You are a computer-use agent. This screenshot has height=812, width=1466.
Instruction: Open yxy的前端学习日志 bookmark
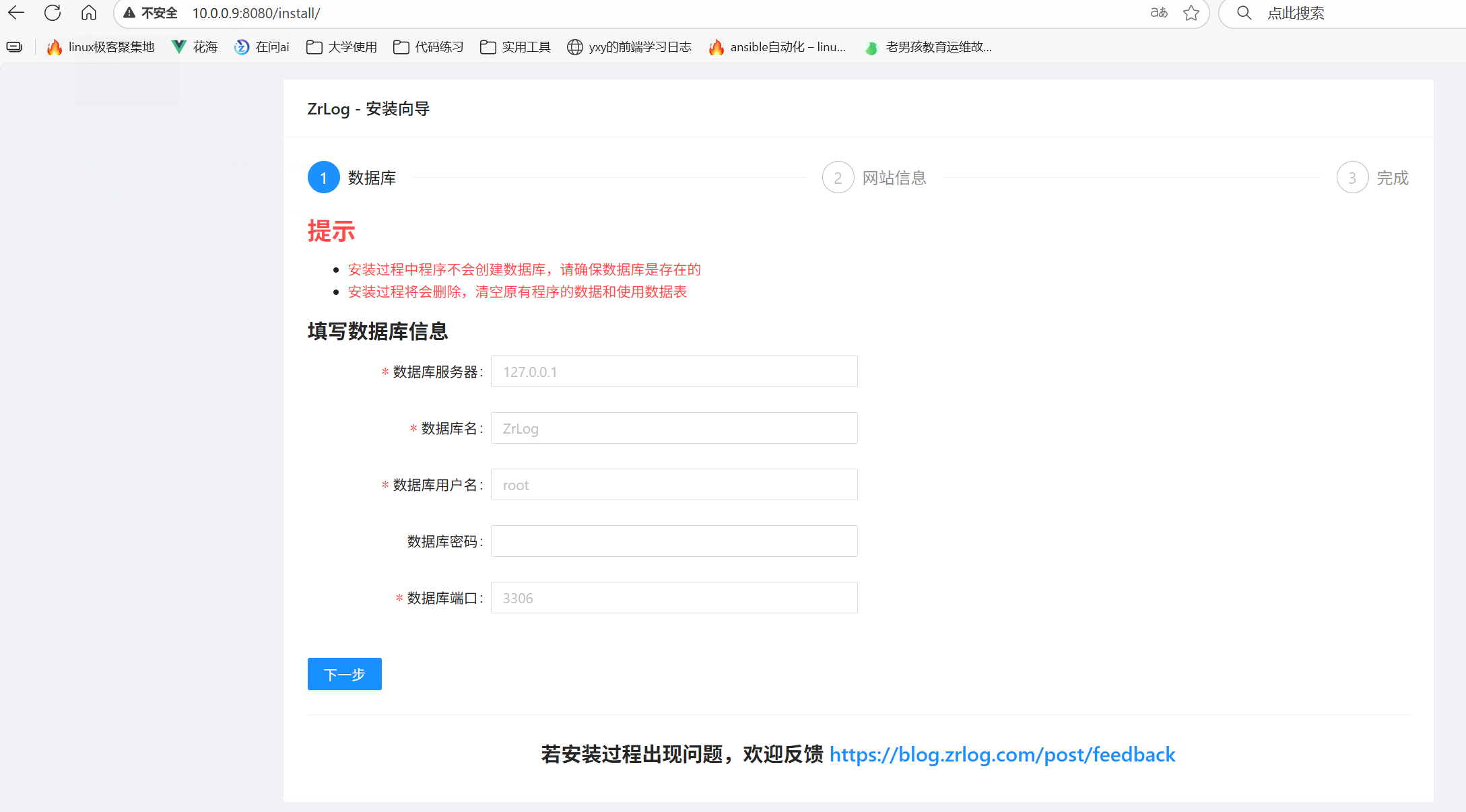click(x=629, y=46)
